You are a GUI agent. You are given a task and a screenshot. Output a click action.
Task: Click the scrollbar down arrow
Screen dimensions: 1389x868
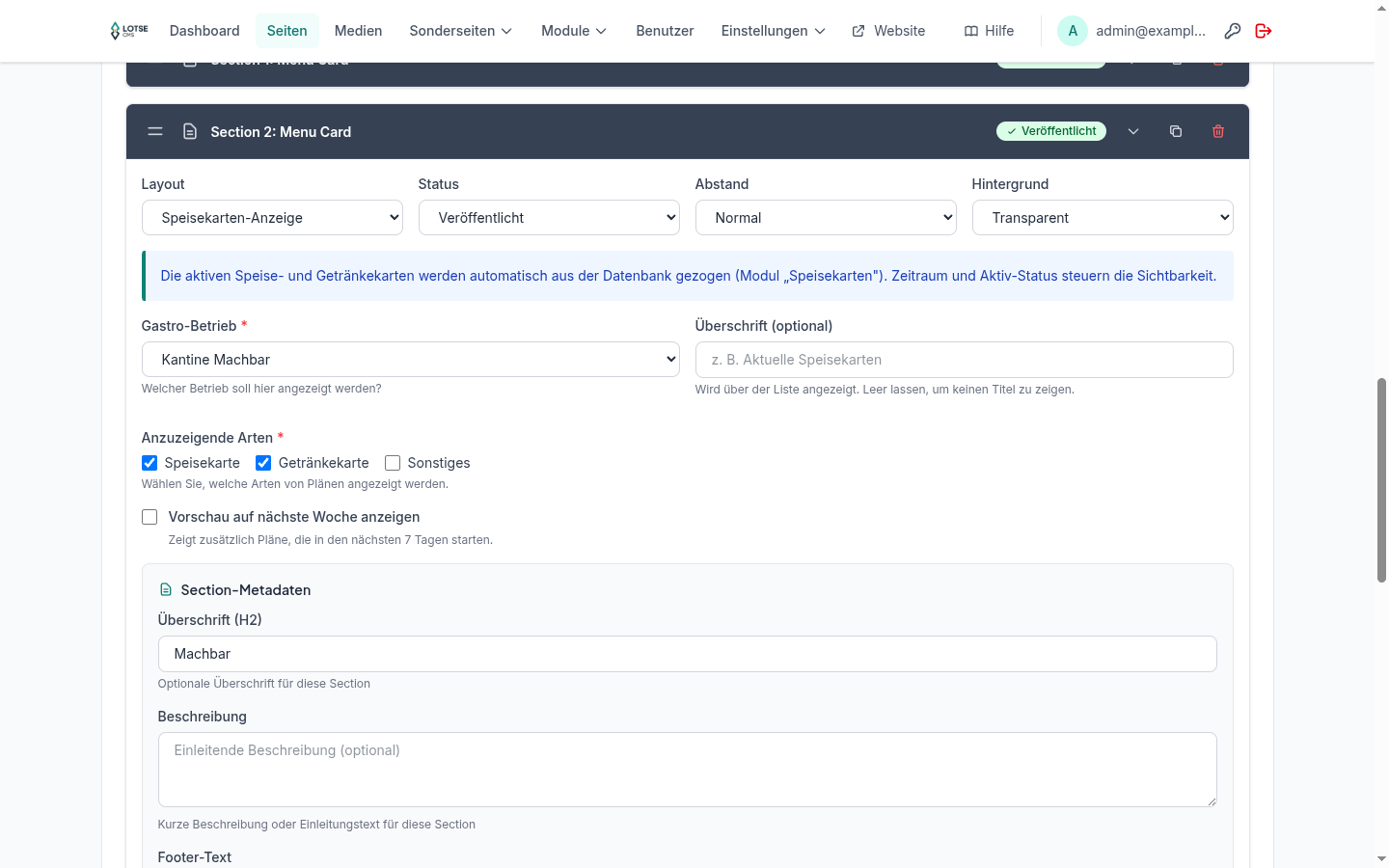click(1381, 858)
